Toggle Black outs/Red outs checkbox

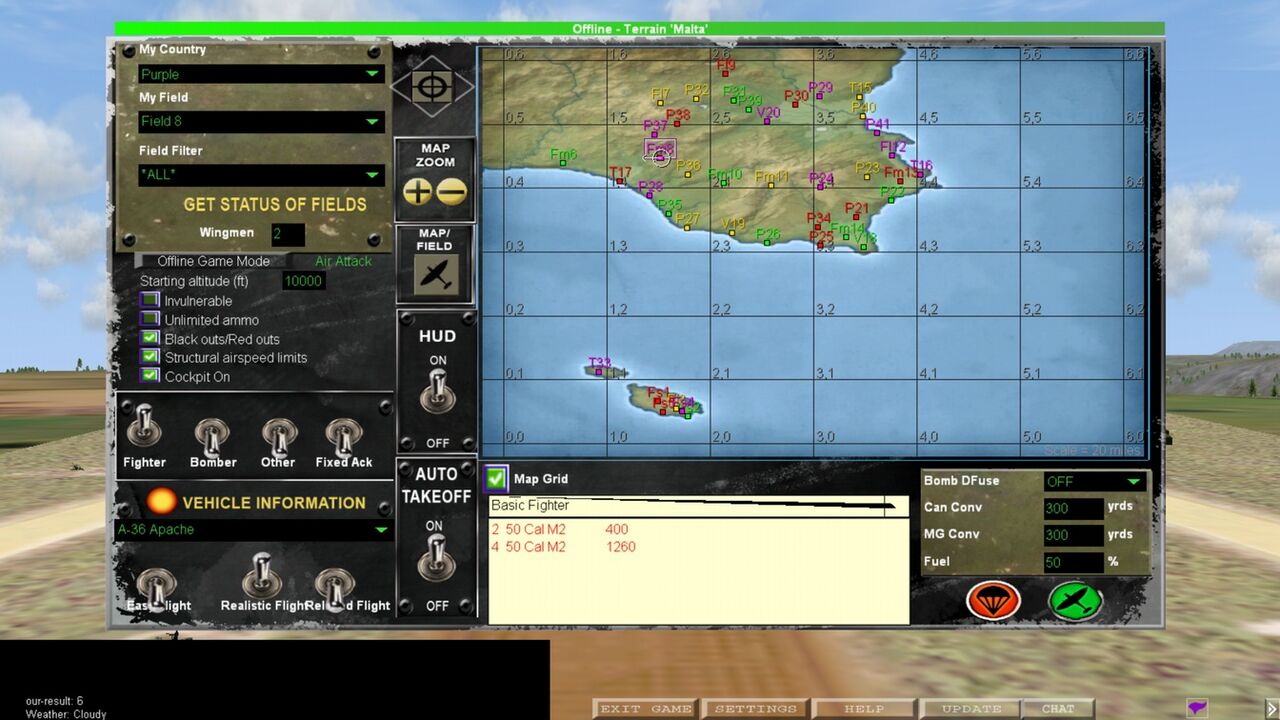tap(150, 338)
